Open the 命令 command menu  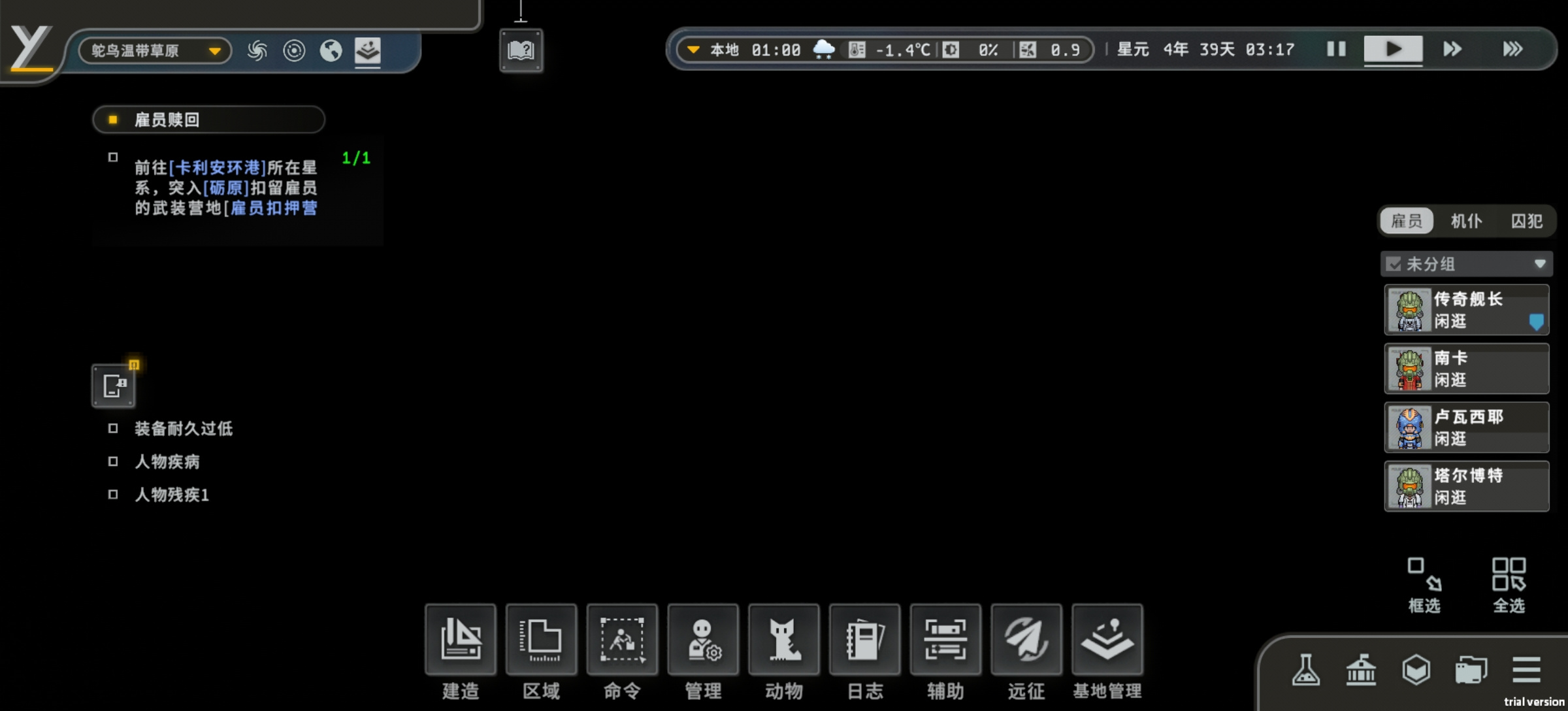click(x=622, y=639)
